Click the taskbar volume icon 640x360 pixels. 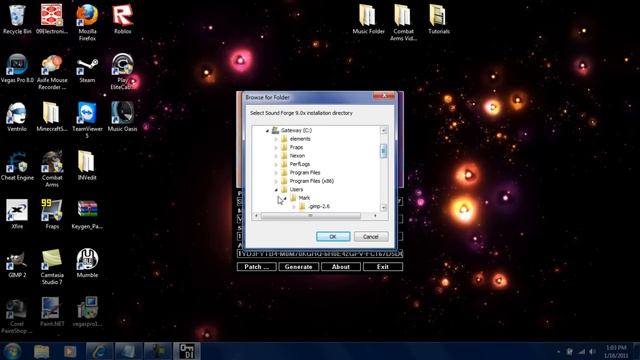592,351
